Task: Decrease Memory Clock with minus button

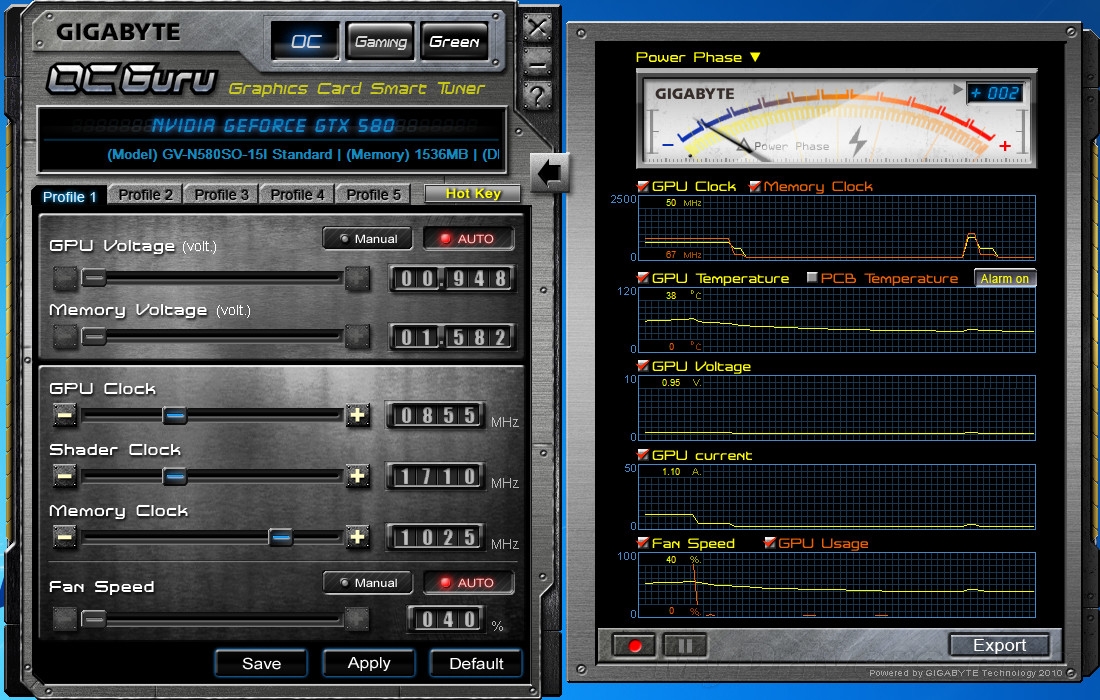Action: (x=65, y=537)
